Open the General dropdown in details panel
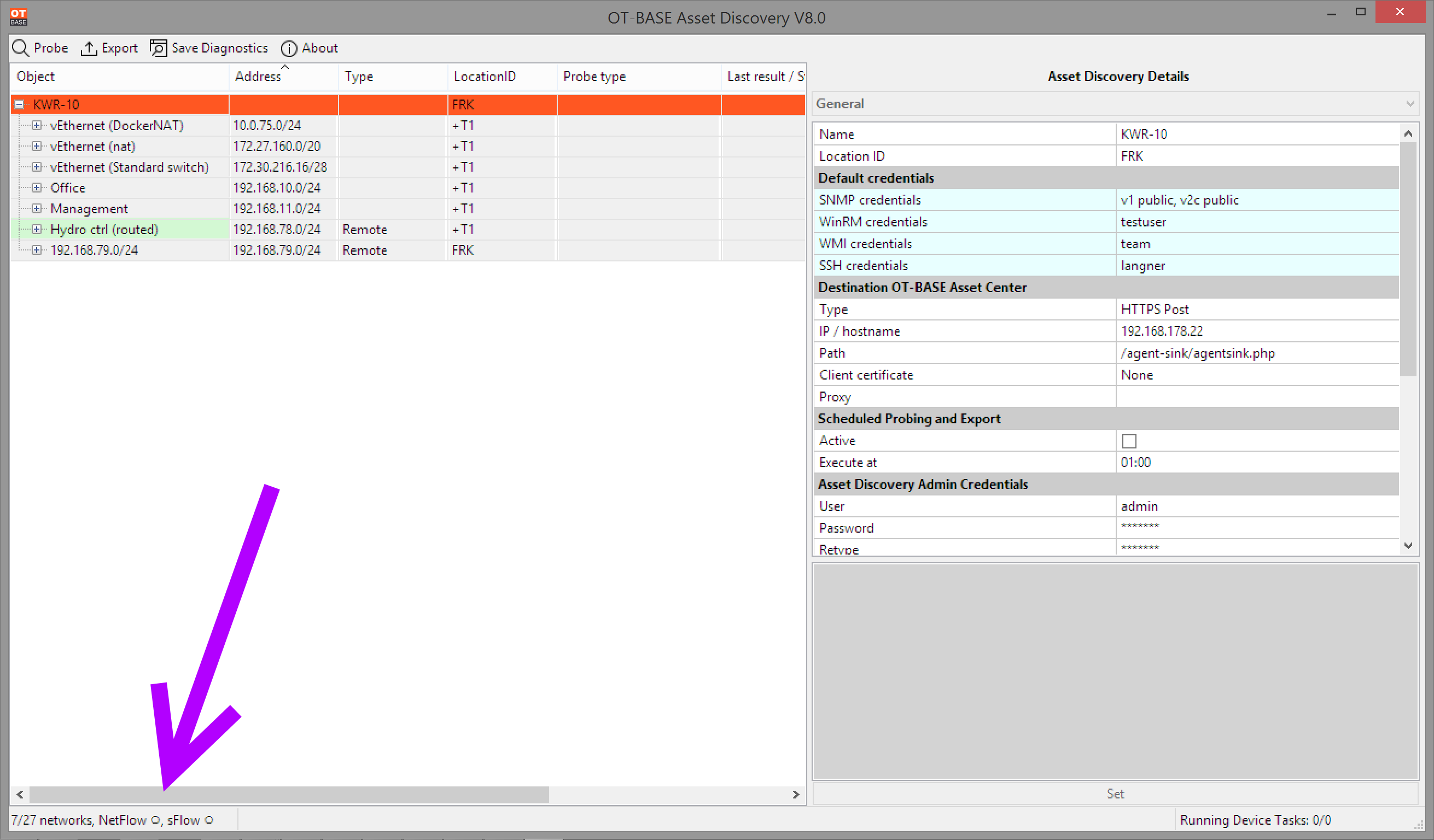1434x840 pixels. (1115, 103)
